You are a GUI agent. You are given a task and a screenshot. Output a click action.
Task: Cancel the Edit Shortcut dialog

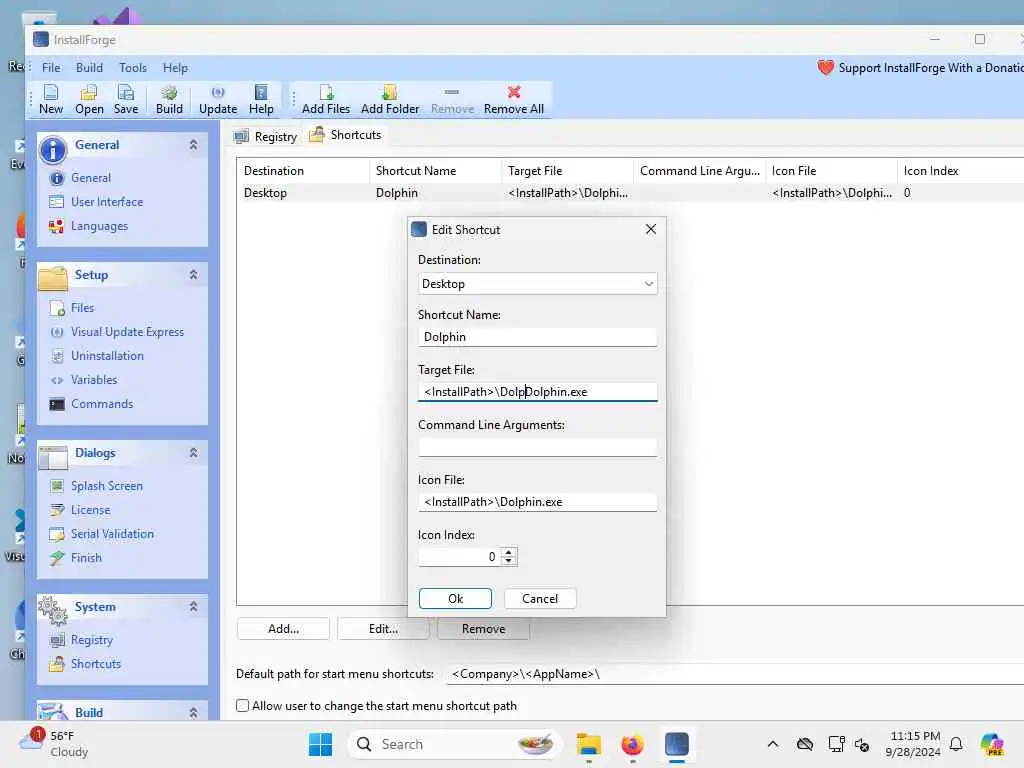[x=539, y=599]
